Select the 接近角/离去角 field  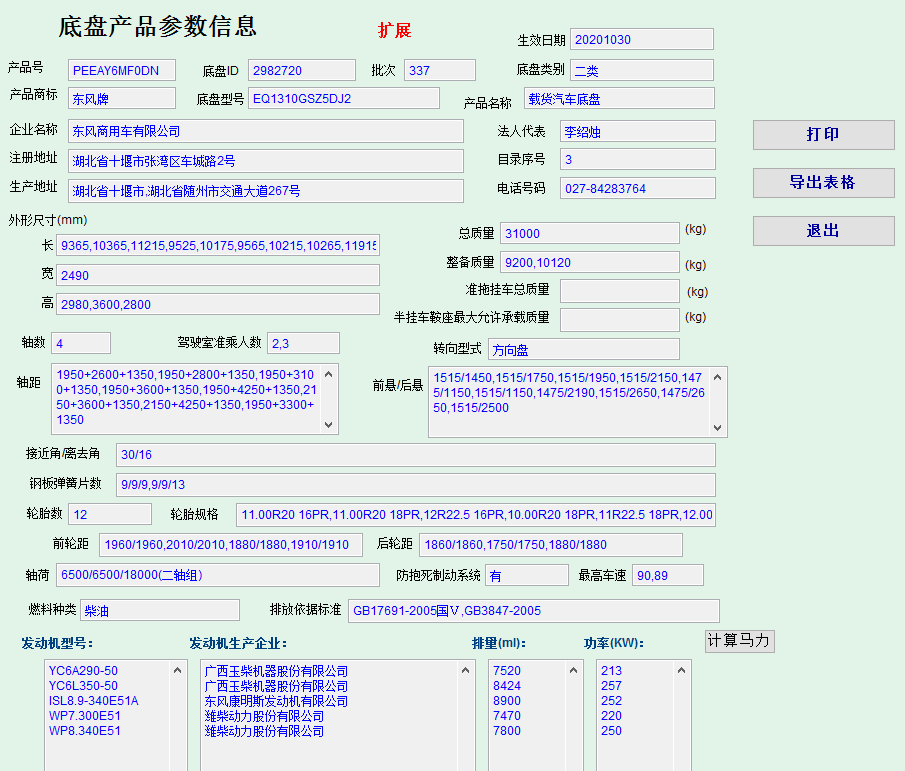(416, 455)
